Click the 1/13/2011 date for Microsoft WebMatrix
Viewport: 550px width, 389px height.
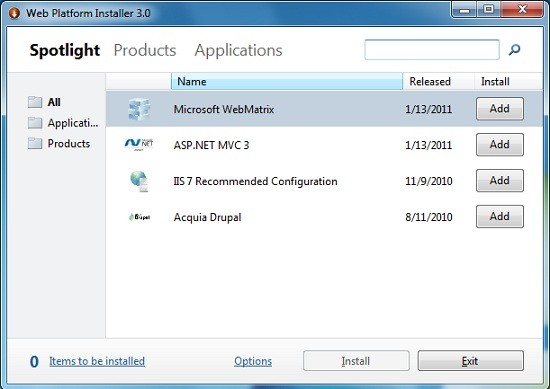click(429, 109)
